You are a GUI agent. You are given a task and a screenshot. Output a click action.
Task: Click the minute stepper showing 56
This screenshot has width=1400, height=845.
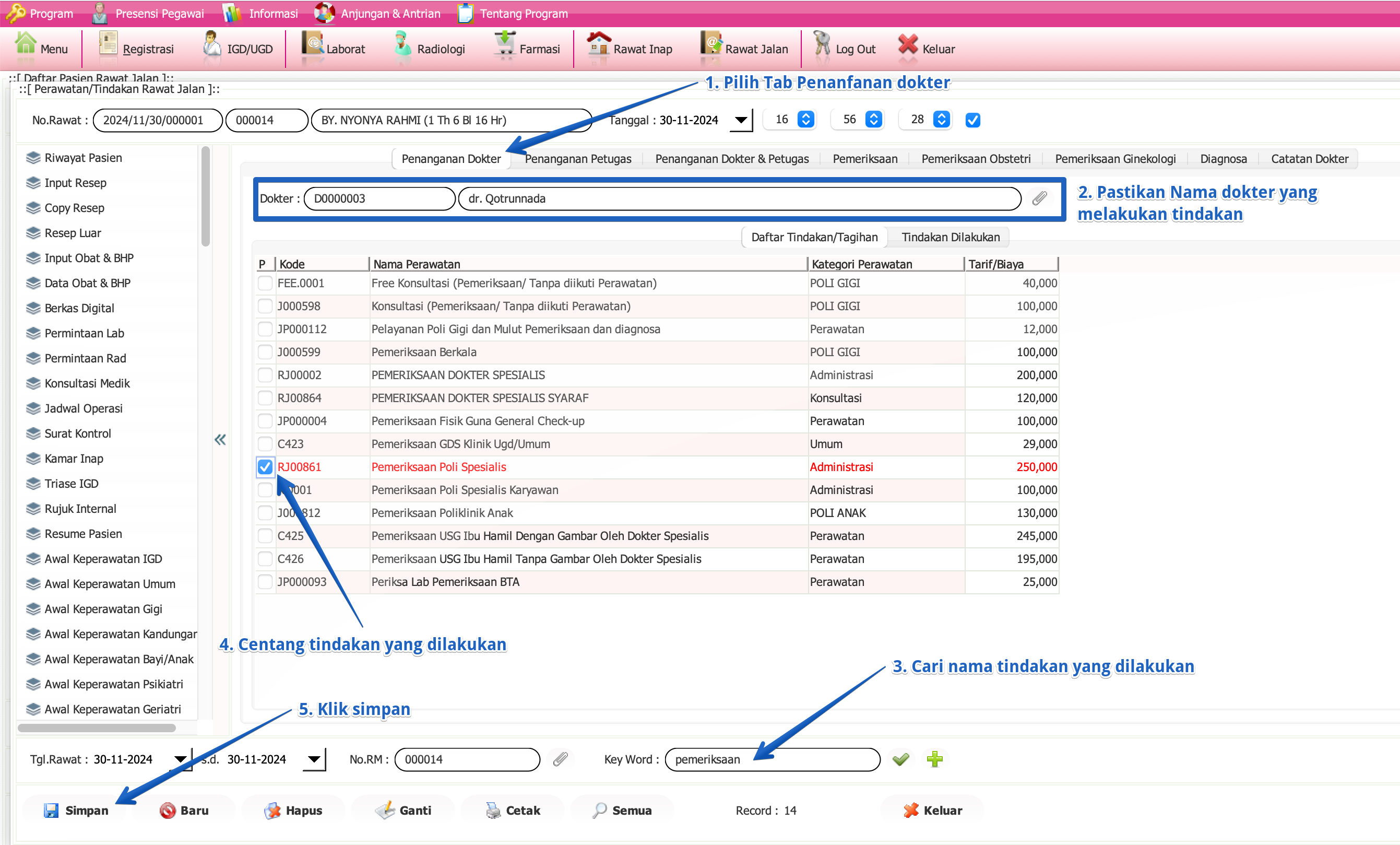[x=874, y=120]
